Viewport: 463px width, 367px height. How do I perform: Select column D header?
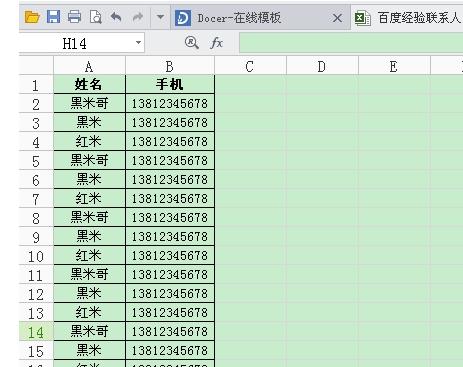coord(322,66)
